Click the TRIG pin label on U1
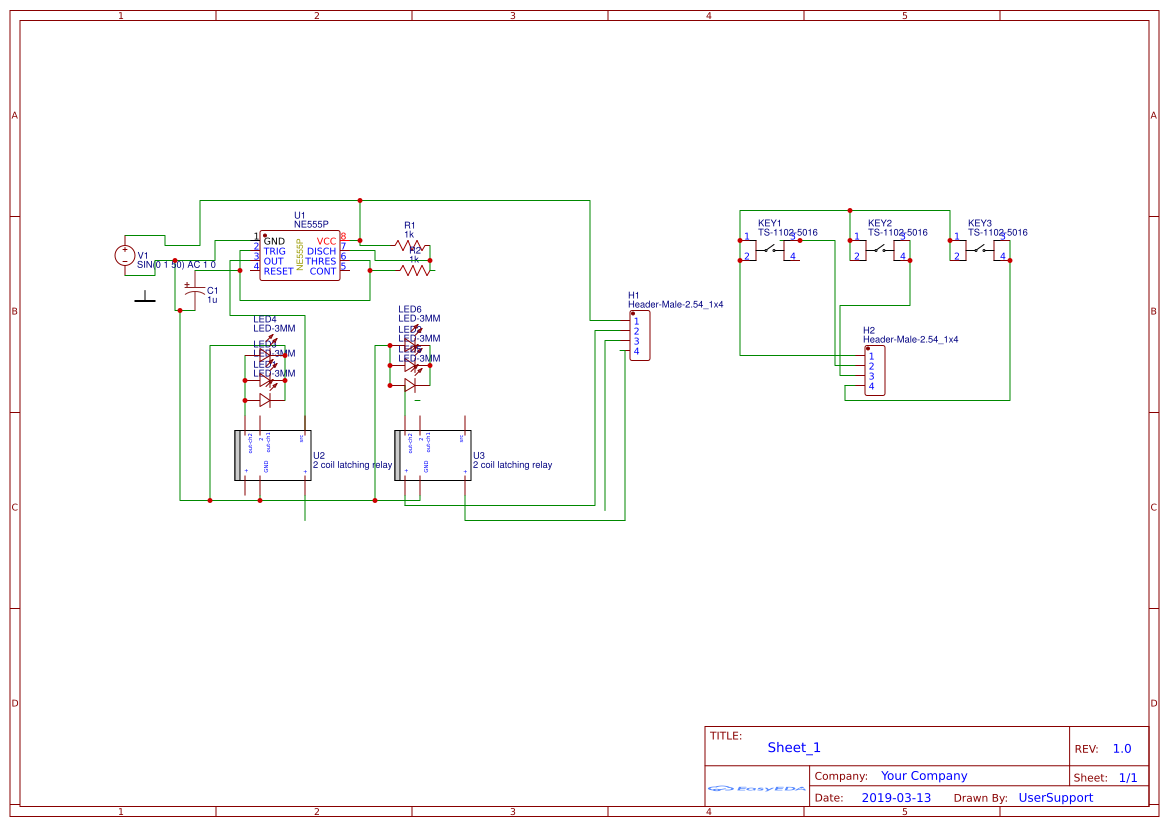Image resolution: width=1169 pixels, height=827 pixels. coord(274,251)
